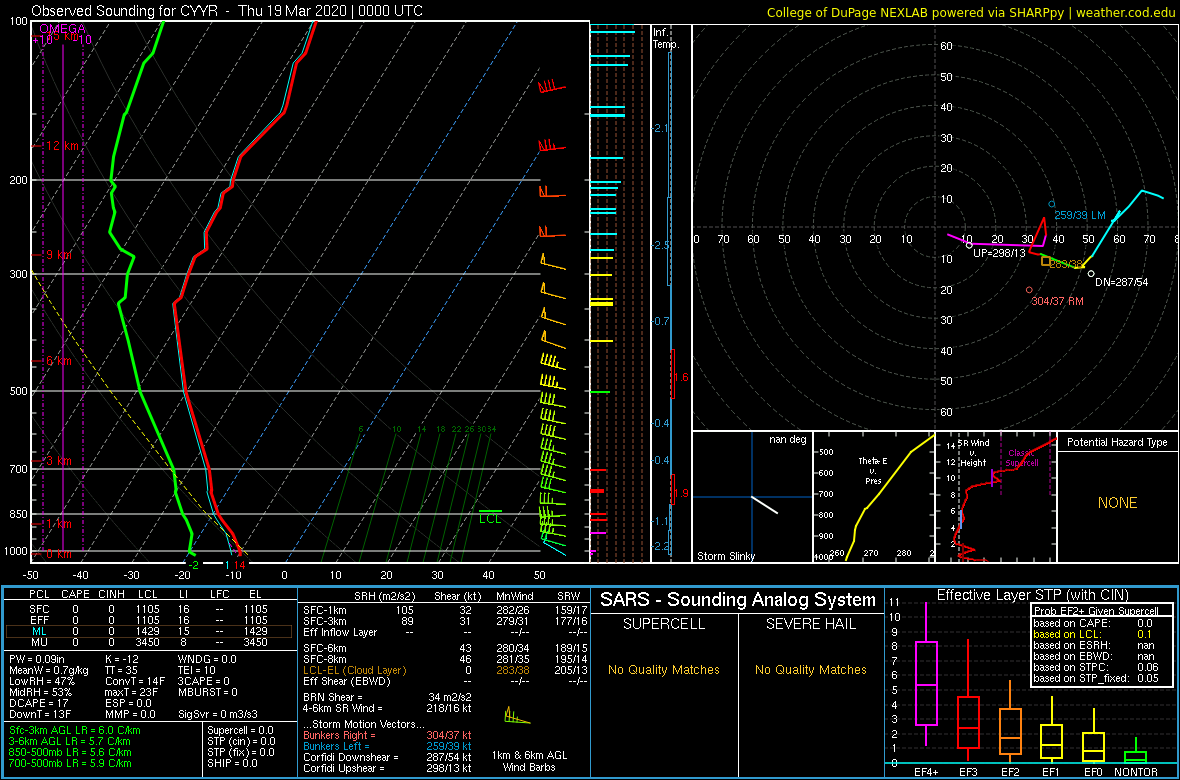Open the SR Wind v. Height inset
The height and width of the screenshot is (780, 1180).
(997, 497)
